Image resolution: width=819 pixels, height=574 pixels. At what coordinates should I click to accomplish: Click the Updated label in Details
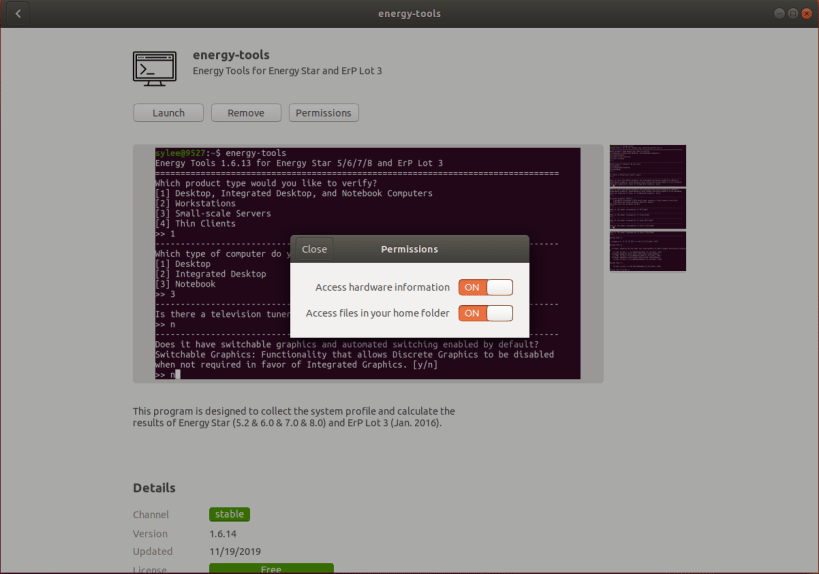pos(153,552)
